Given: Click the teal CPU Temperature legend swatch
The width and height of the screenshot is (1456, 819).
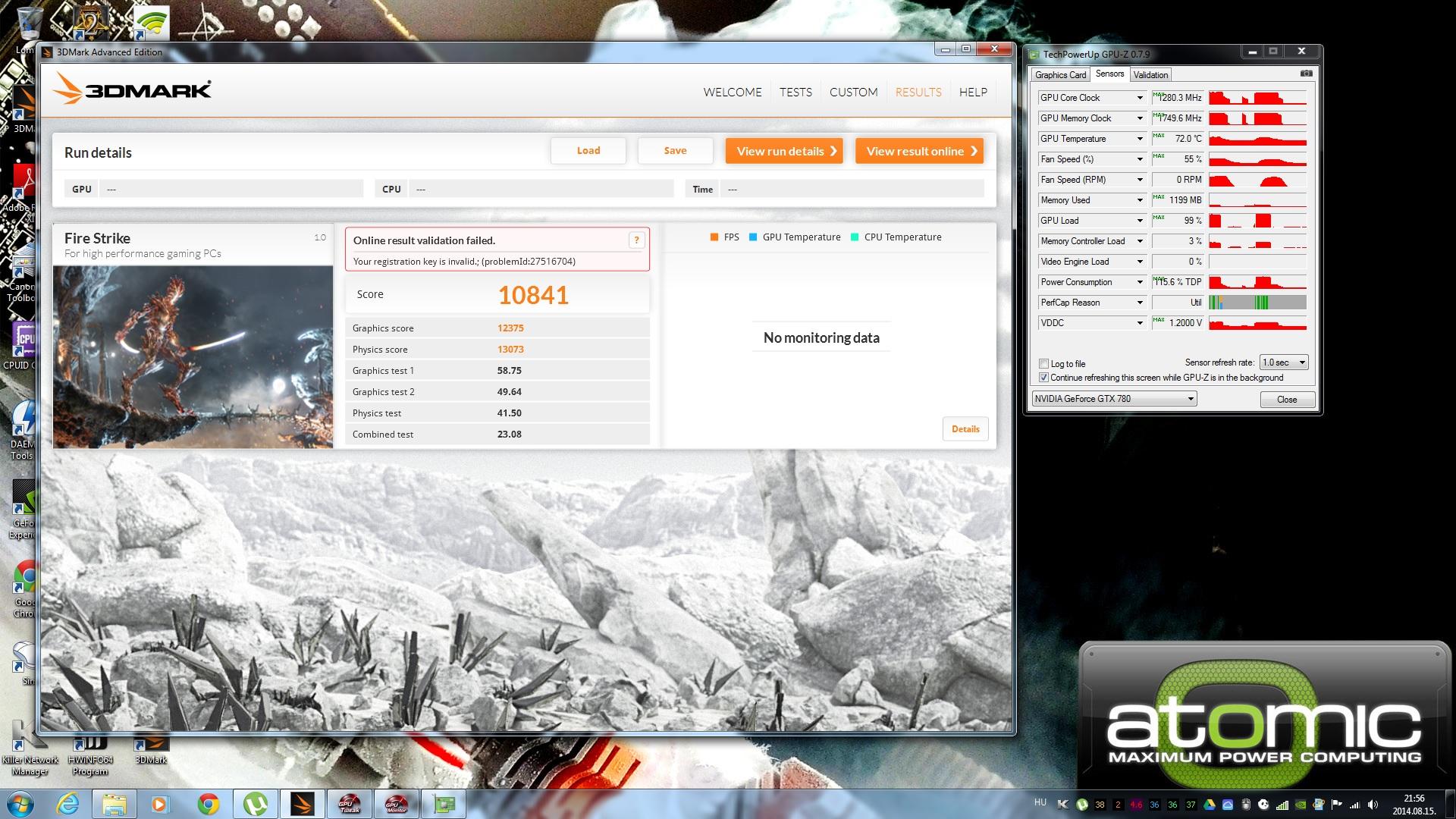Looking at the screenshot, I should pos(855,237).
